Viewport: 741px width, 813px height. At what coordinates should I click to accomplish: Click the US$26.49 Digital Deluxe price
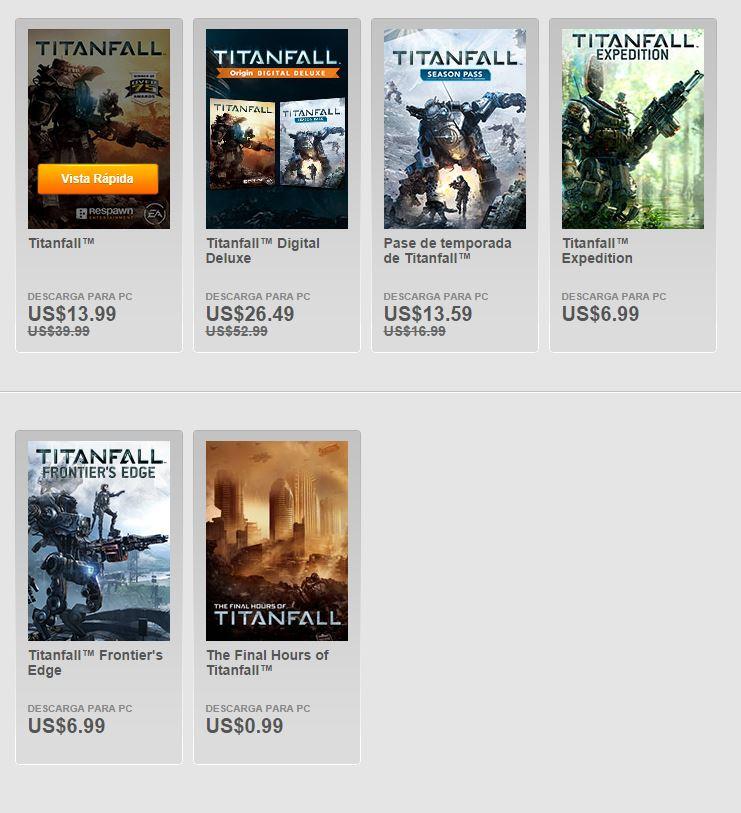[250, 314]
